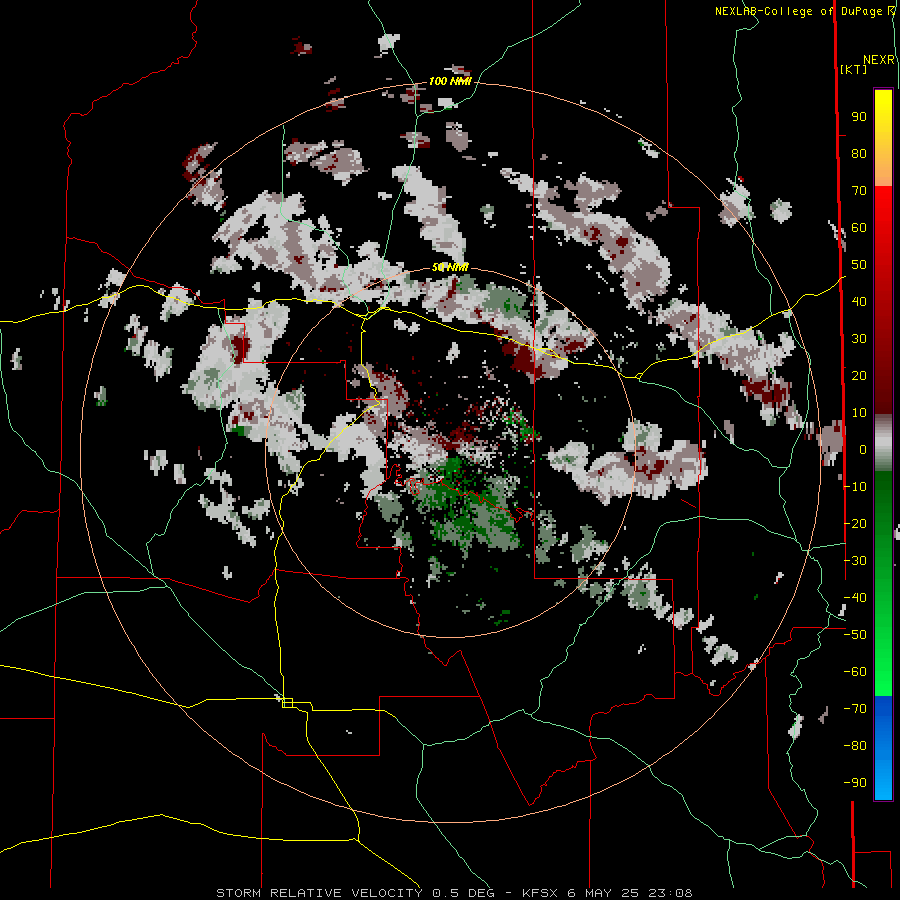Select the 60 value on the velocity scale

point(859,227)
